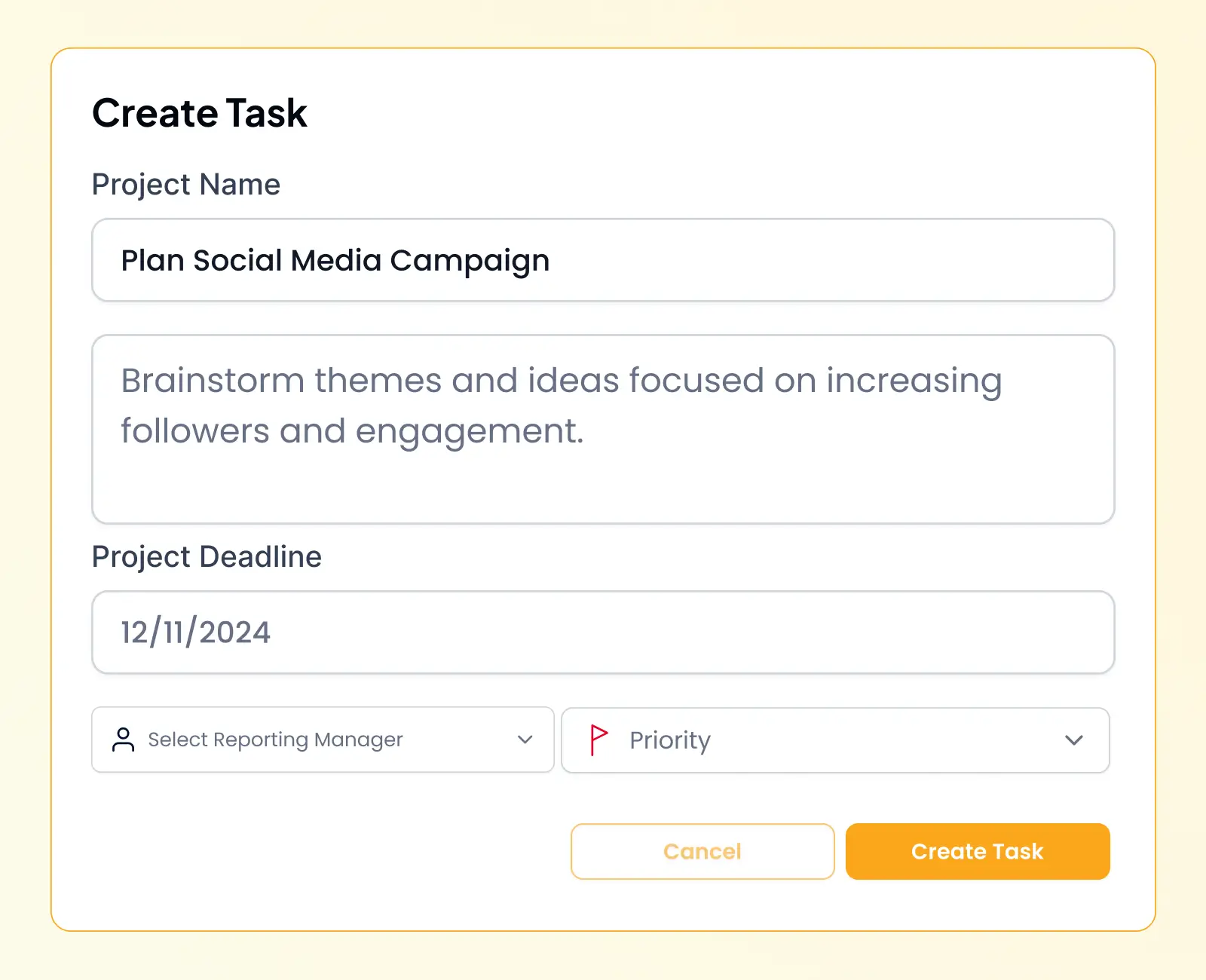Click the Create Task heading
Screen dimensions: 1206x980
[x=200, y=114]
